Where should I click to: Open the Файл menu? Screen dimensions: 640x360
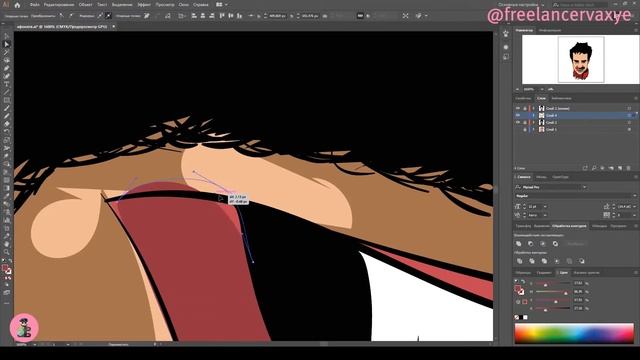click(x=35, y=5)
